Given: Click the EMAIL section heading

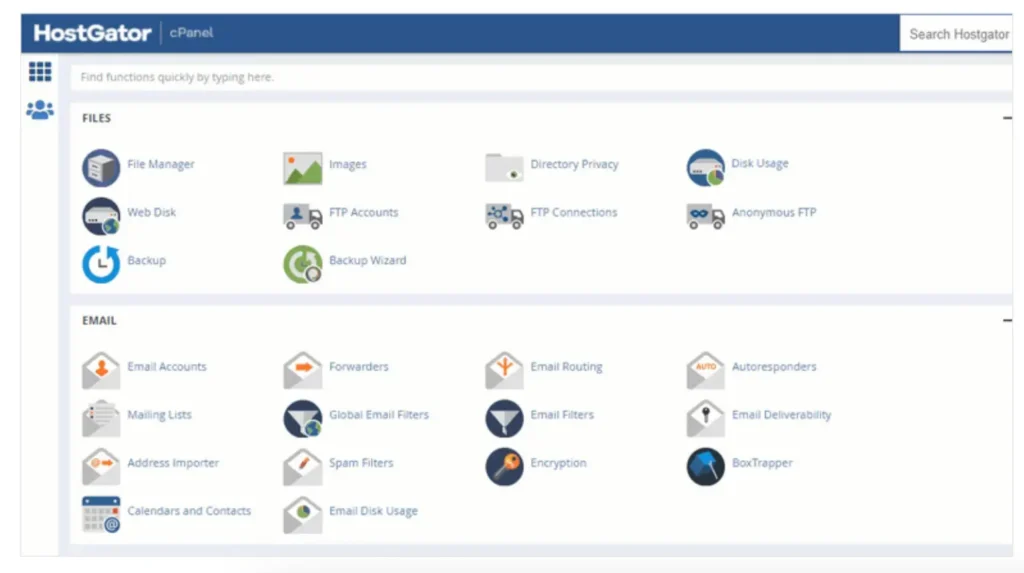Looking at the screenshot, I should (x=99, y=321).
